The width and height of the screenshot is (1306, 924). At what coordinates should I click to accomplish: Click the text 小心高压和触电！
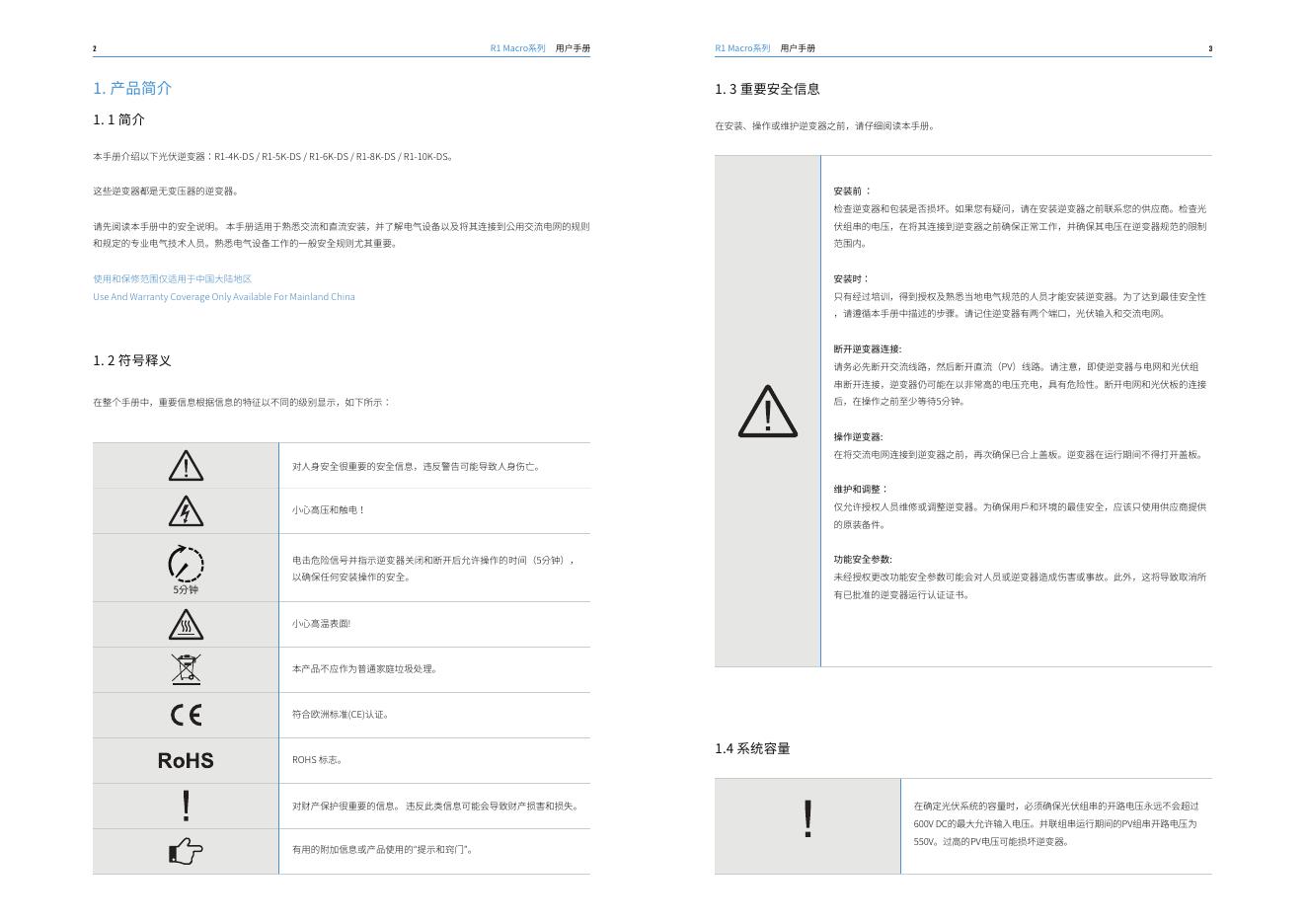329,510
